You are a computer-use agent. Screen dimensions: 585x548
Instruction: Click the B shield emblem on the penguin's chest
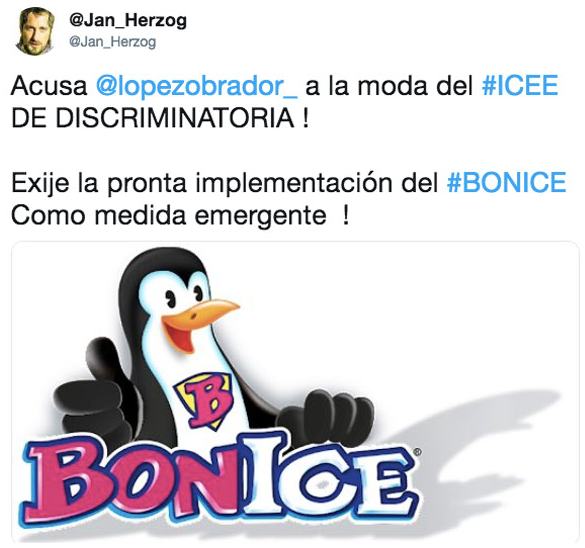203,400
